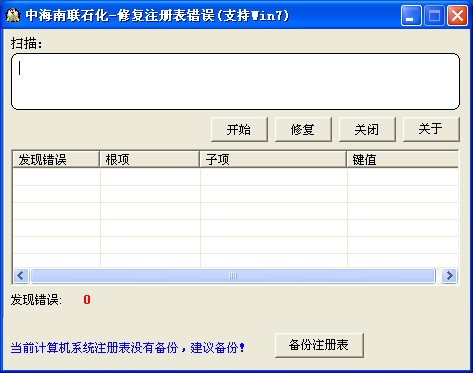Close the window with the red X
The image size is (473, 373).
point(457,15)
